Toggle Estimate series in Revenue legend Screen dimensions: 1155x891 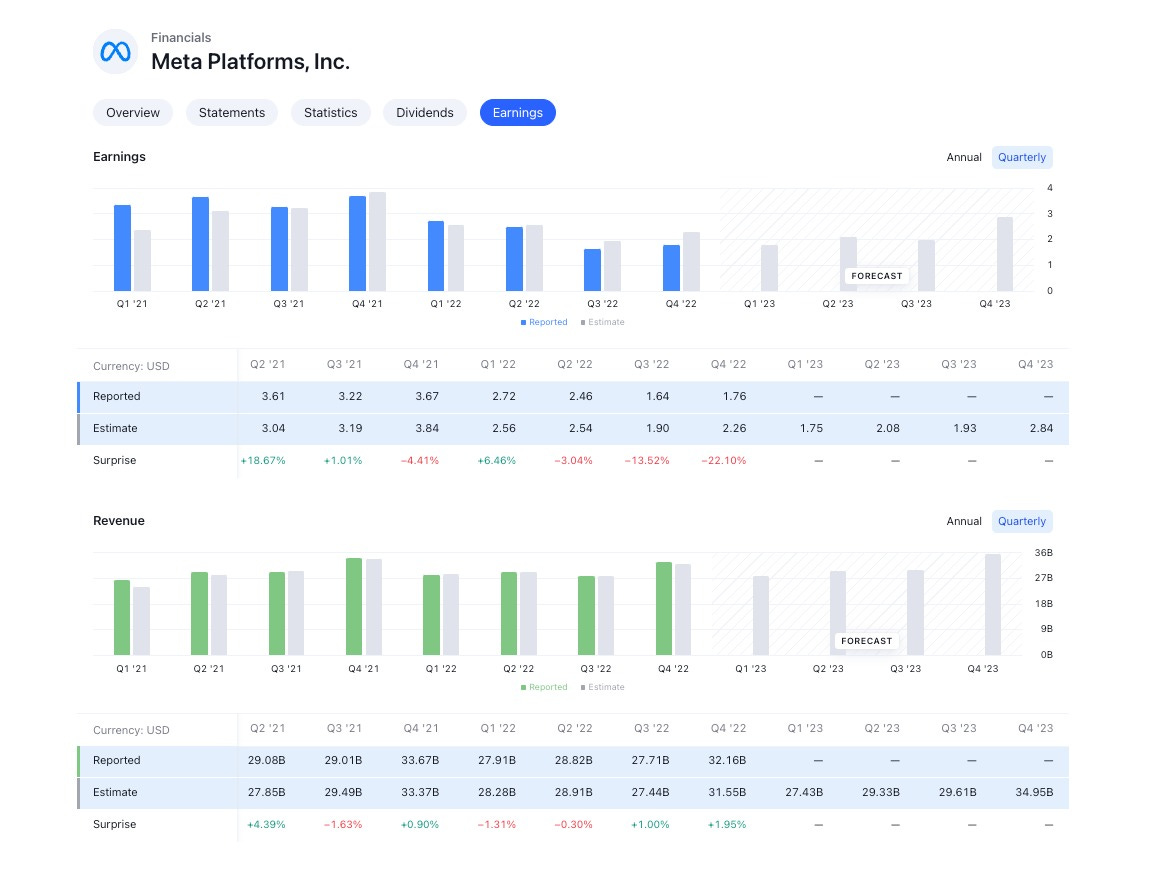(x=603, y=687)
